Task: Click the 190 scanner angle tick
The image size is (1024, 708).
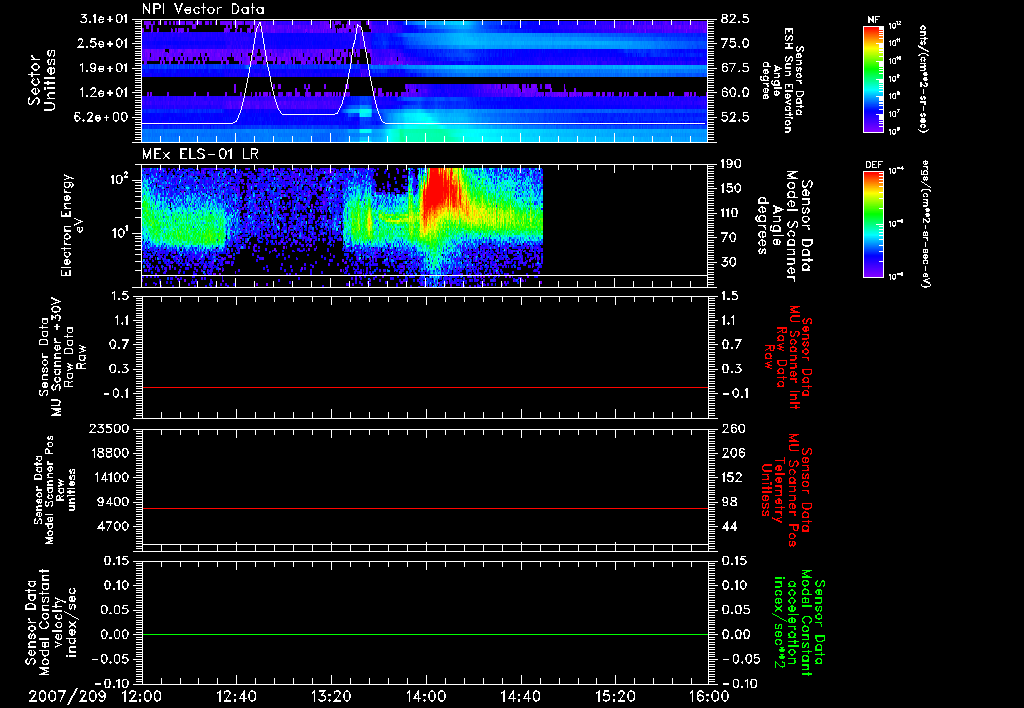Action: coord(732,164)
